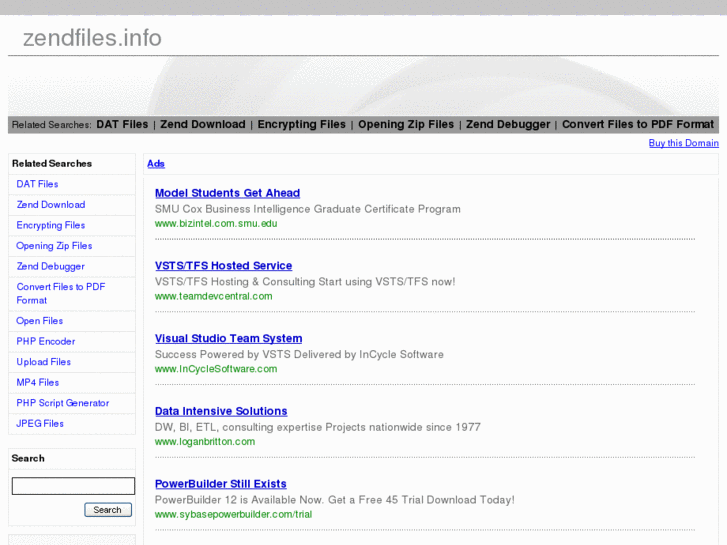Viewport: 727px width, 545px height.
Task: Select 'PHP Script Generator' sidebar link
Action: (x=63, y=403)
